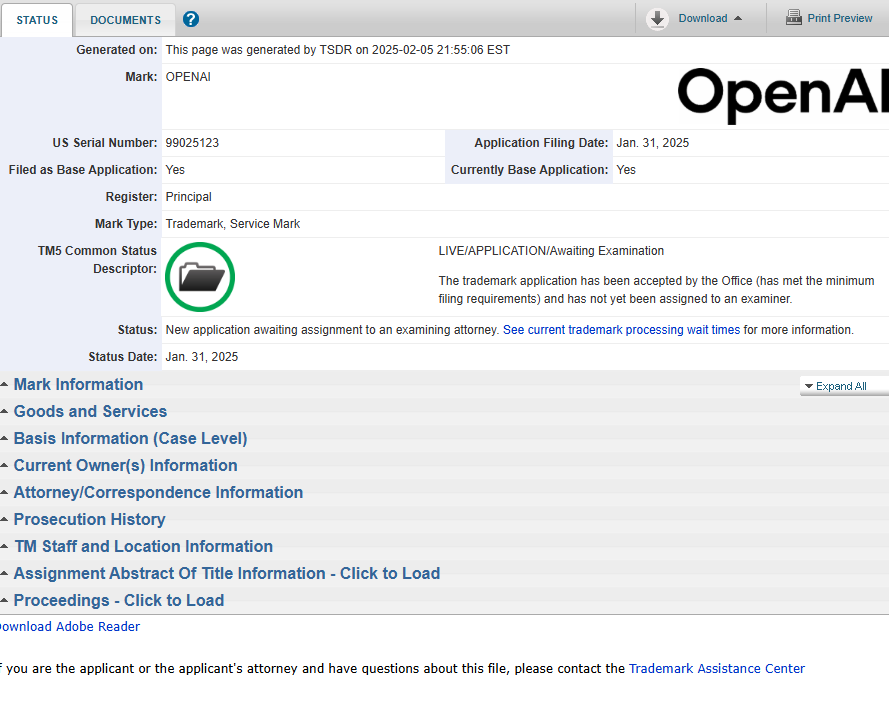Expand the Goods and Services section
Image resolution: width=889 pixels, height=706 pixels.
pos(90,412)
